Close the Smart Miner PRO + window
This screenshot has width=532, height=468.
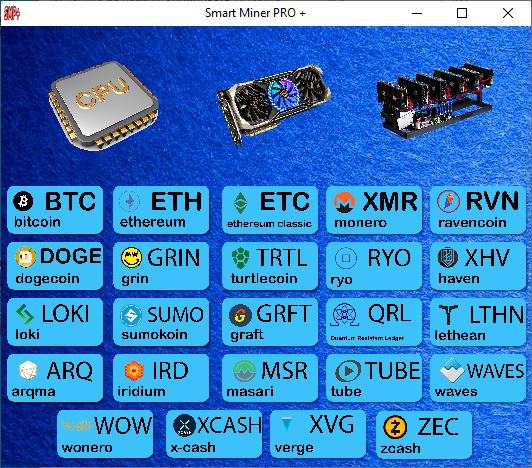coord(508,13)
